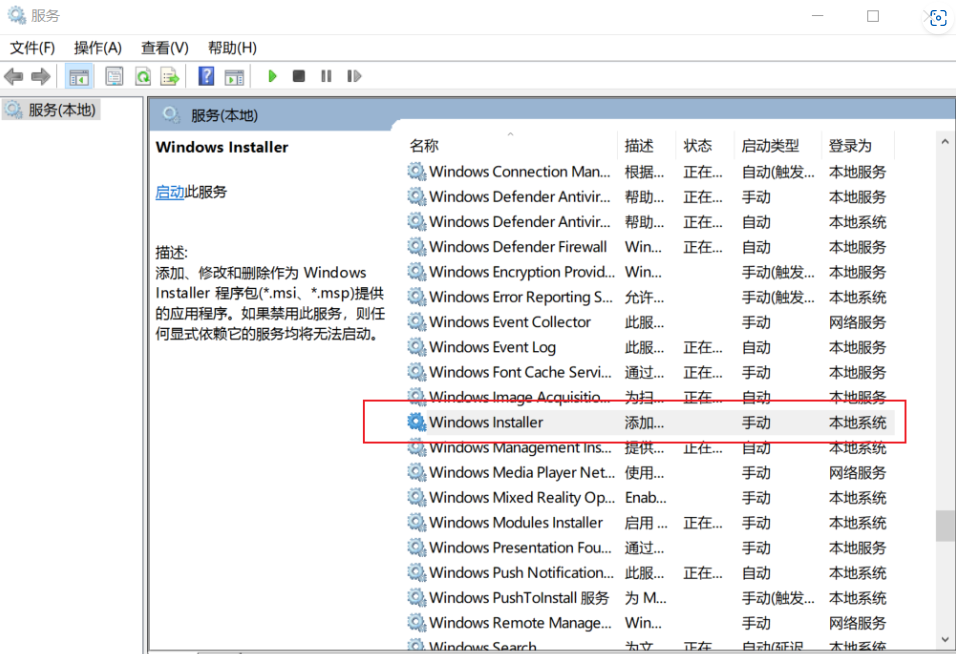
Task: Click the gear icon of Windows Defender Firewall
Action: [x=417, y=247]
